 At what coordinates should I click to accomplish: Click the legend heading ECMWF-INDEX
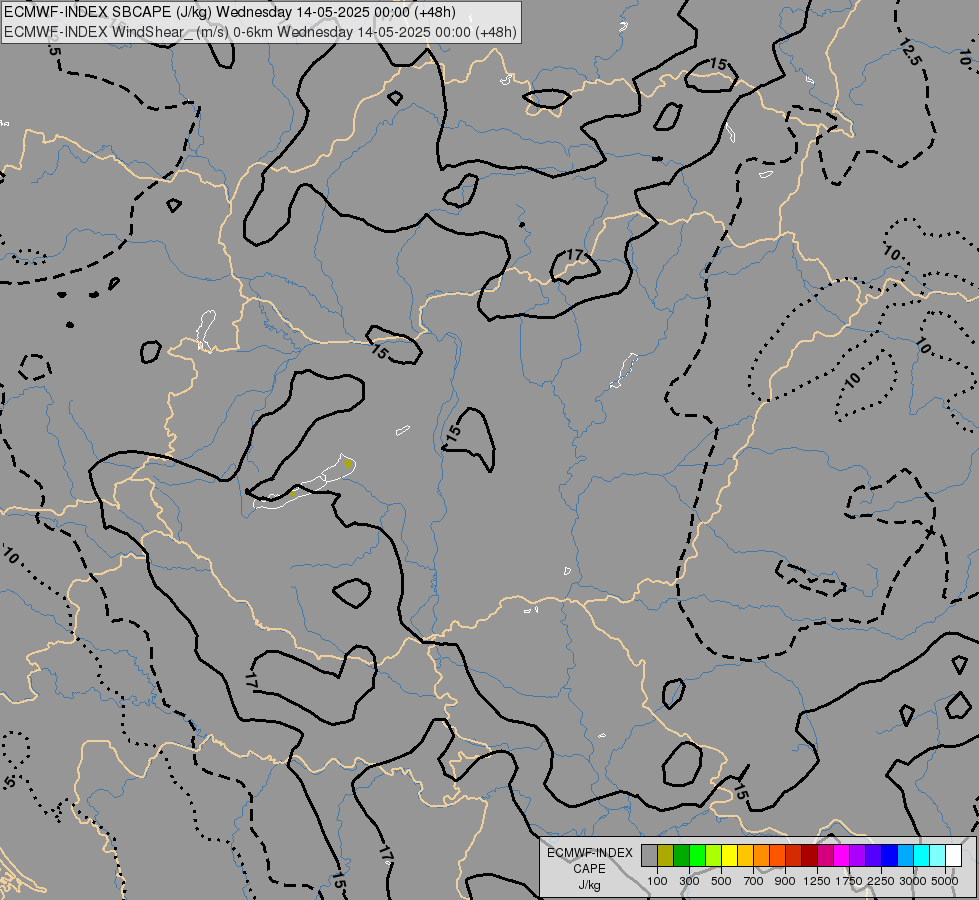[589, 853]
